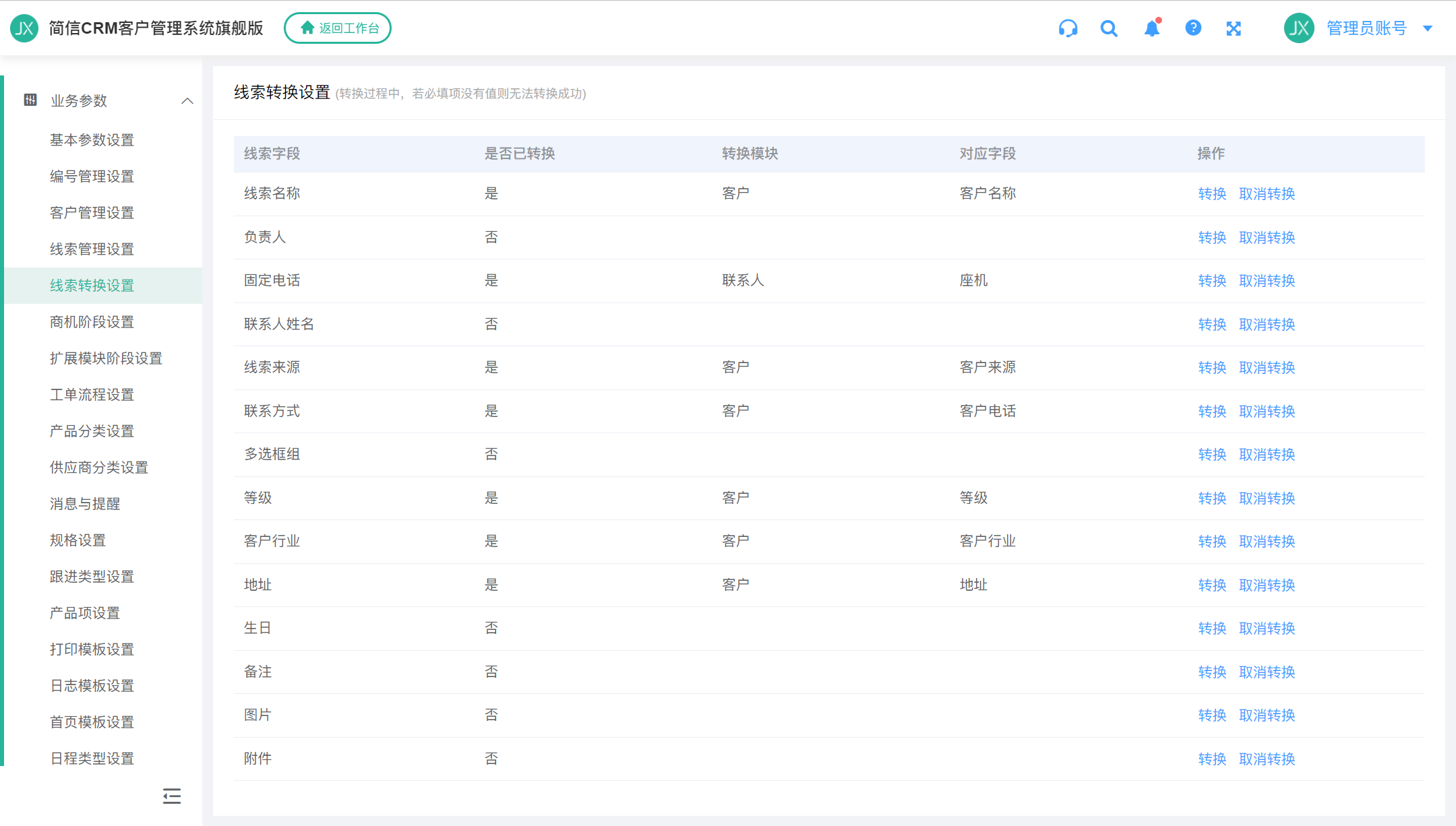Click the JX logo in the header
This screenshot has width=1456, height=826.
(x=24, y=28)
